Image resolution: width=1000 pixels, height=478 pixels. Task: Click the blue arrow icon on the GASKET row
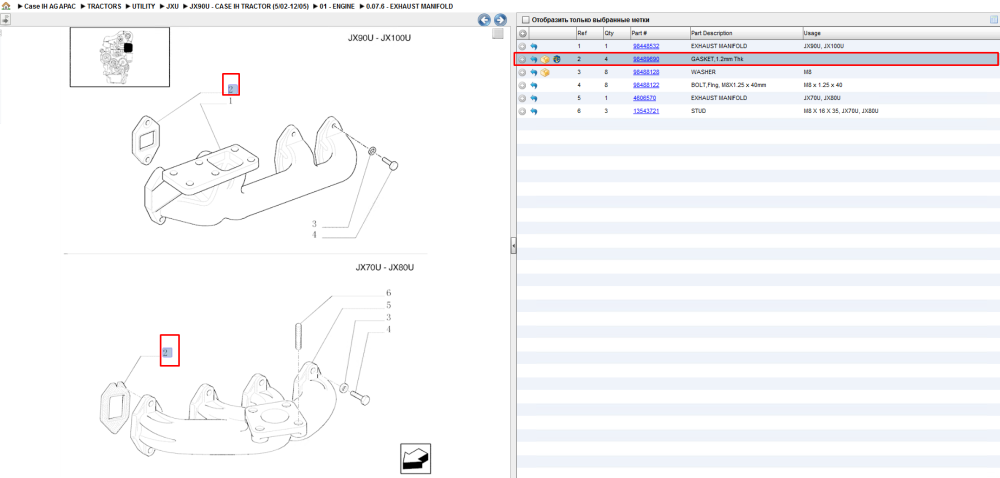click(534, 59)
